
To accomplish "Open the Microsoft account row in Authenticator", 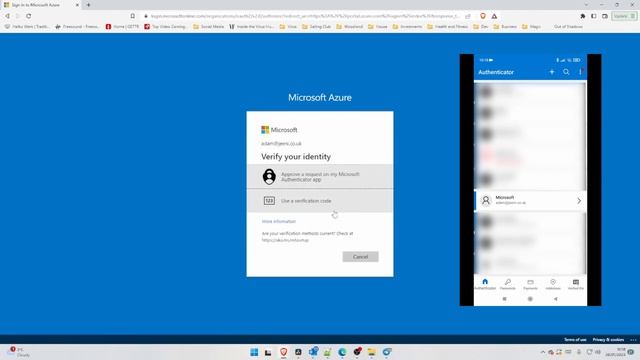I will 530,200.
